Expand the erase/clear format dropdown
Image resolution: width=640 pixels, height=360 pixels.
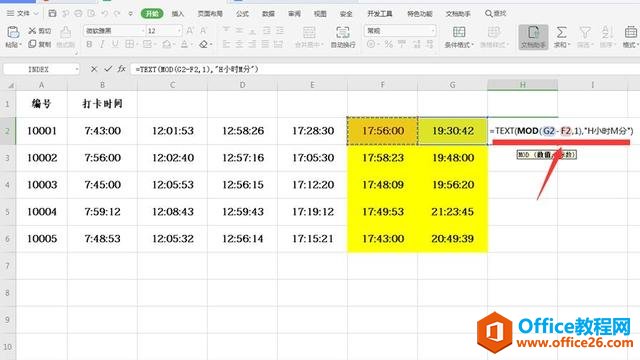coord(211,44)
